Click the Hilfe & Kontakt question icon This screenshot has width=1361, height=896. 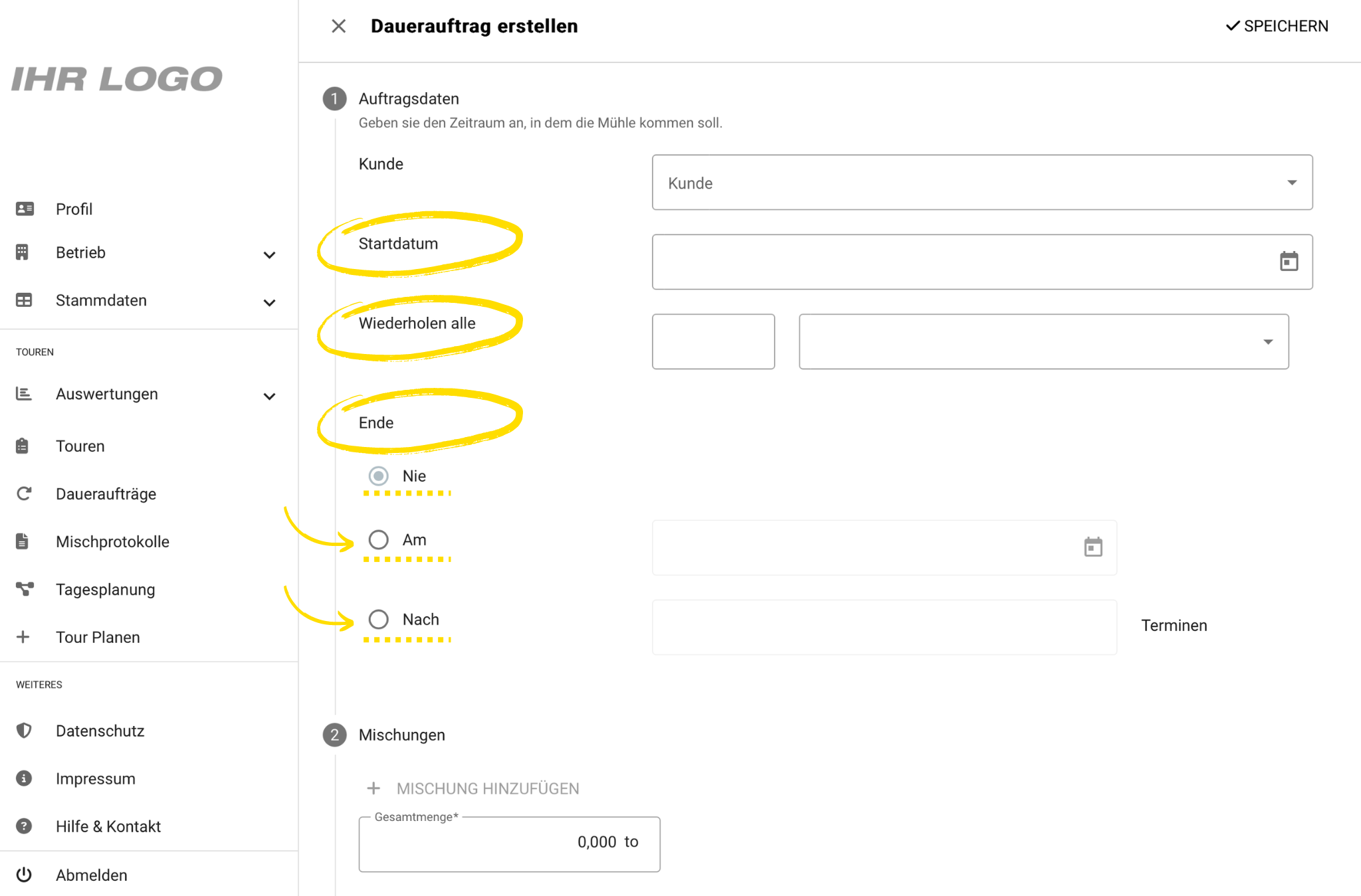coord(24,826)
